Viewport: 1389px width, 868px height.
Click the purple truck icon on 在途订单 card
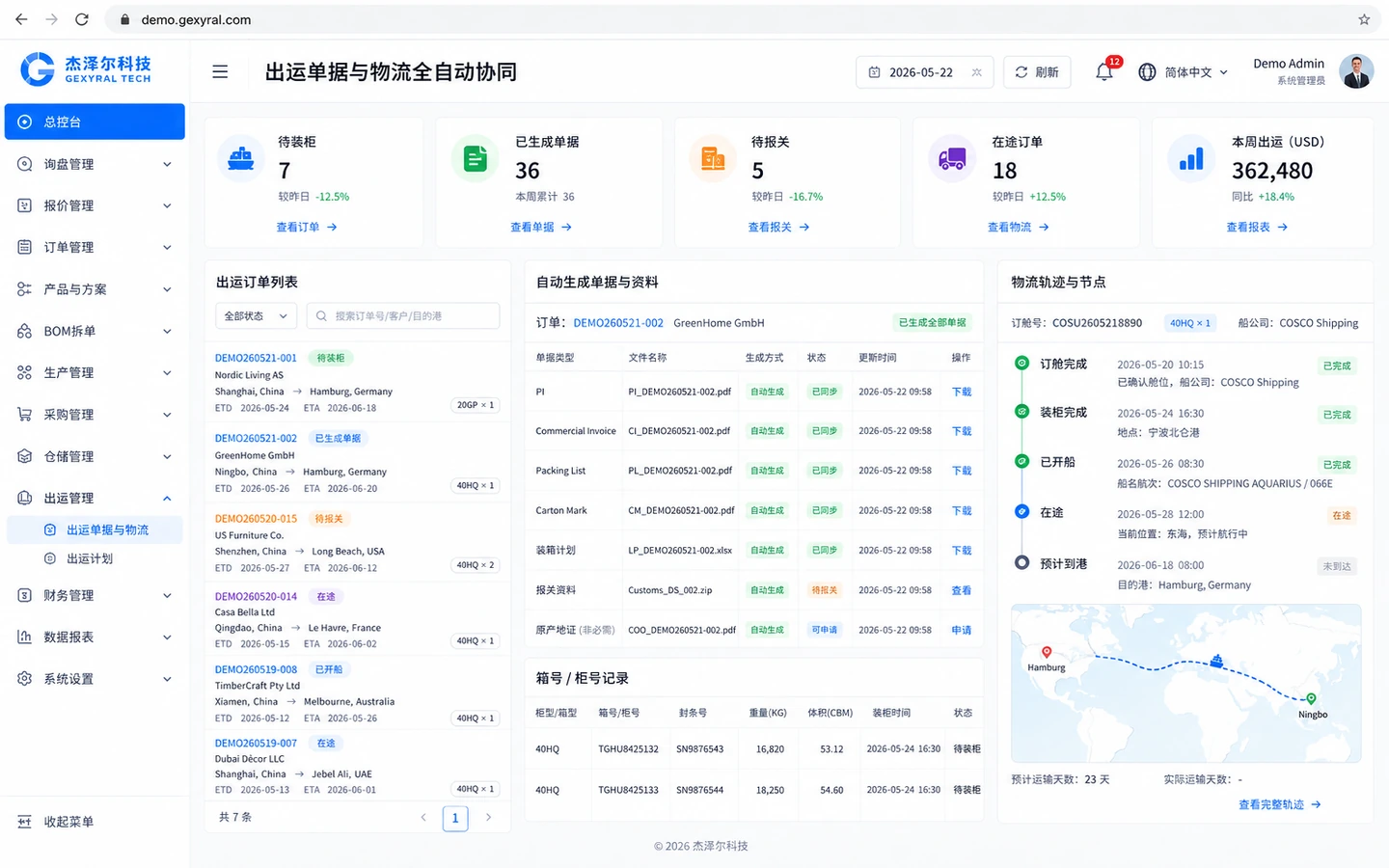coord(952,159)
